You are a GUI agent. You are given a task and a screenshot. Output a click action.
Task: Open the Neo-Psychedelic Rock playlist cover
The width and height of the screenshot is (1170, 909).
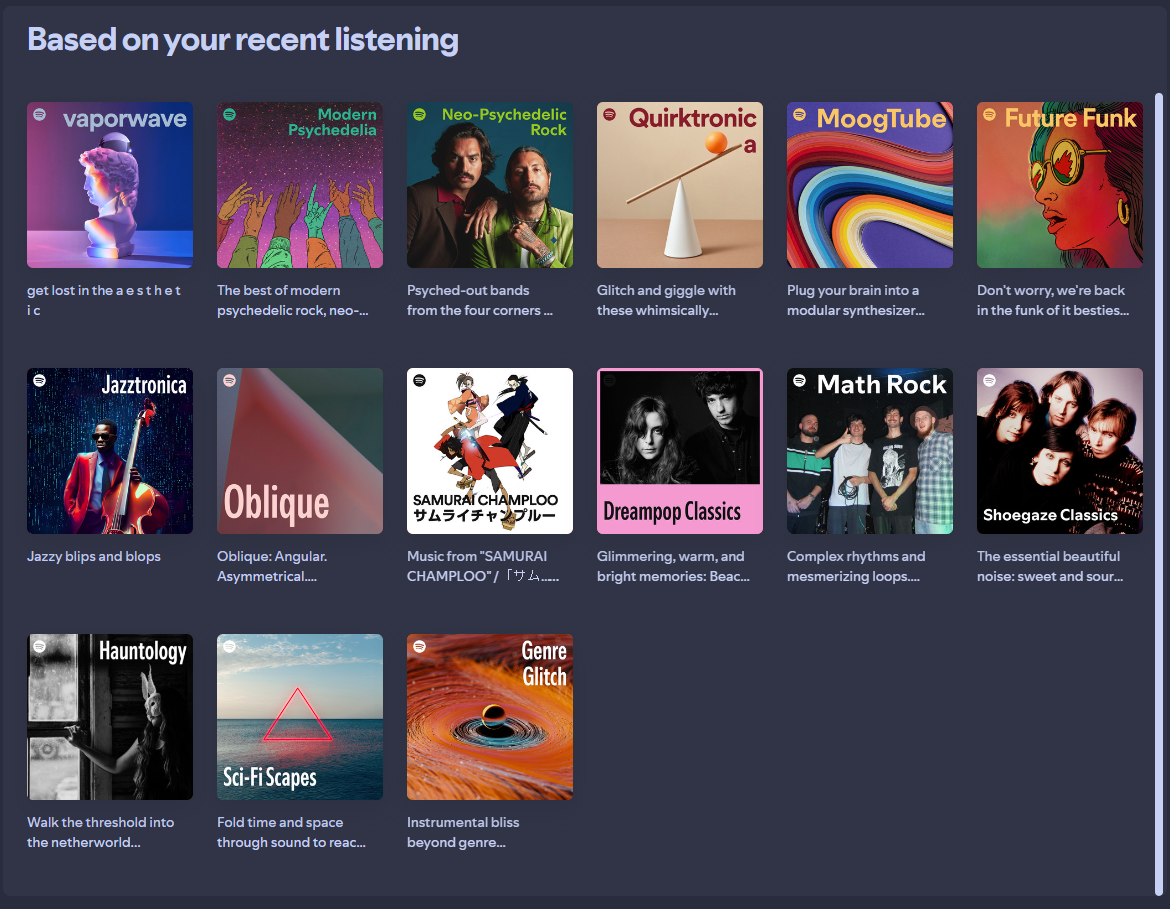490,185
